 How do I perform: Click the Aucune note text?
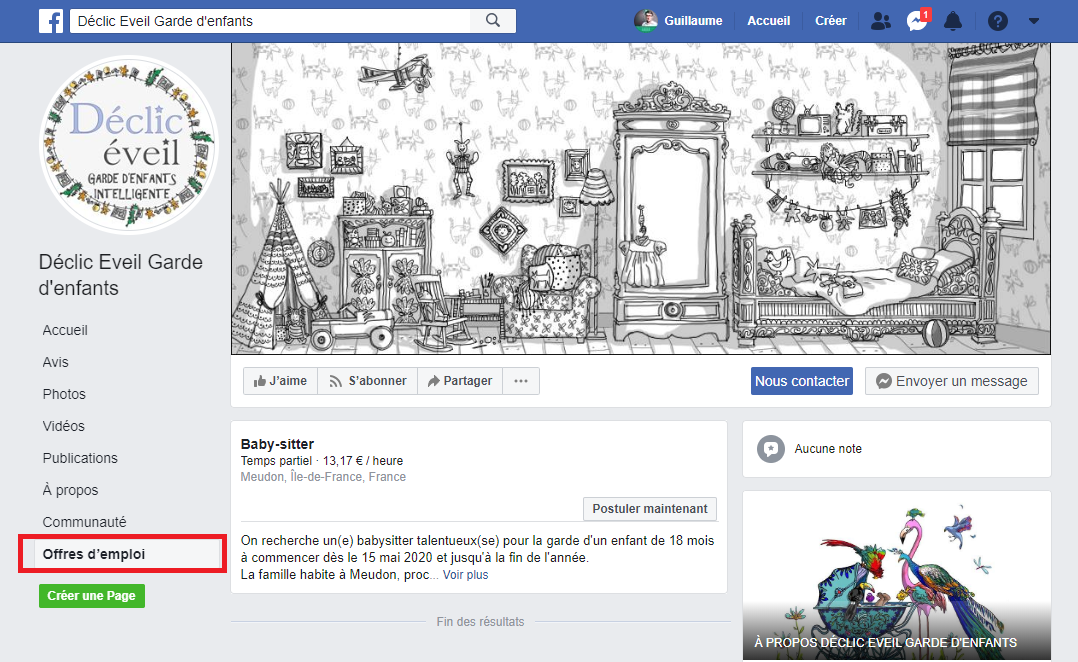828,449
